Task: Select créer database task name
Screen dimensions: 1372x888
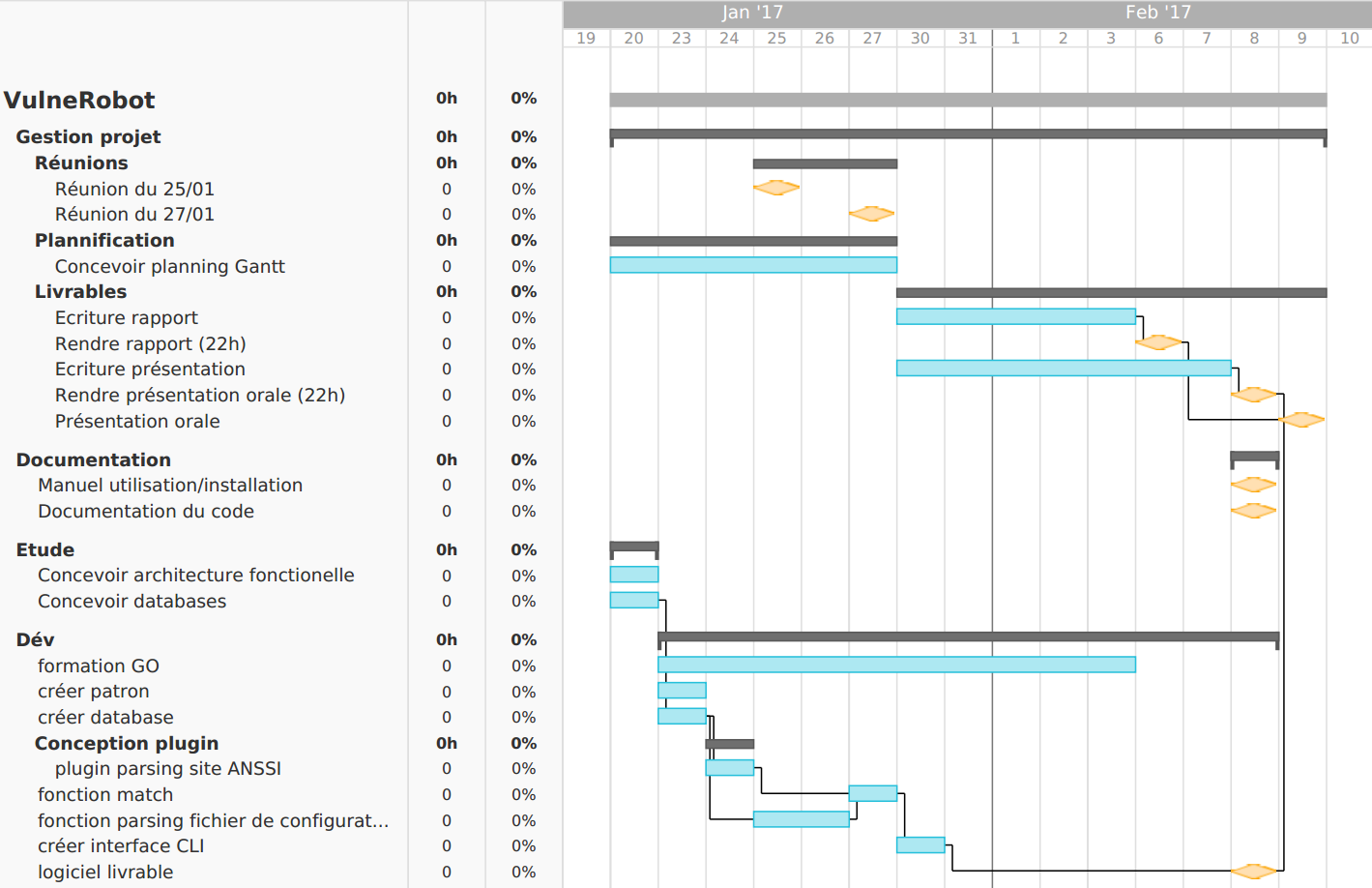Action: [x=106, y=717]
